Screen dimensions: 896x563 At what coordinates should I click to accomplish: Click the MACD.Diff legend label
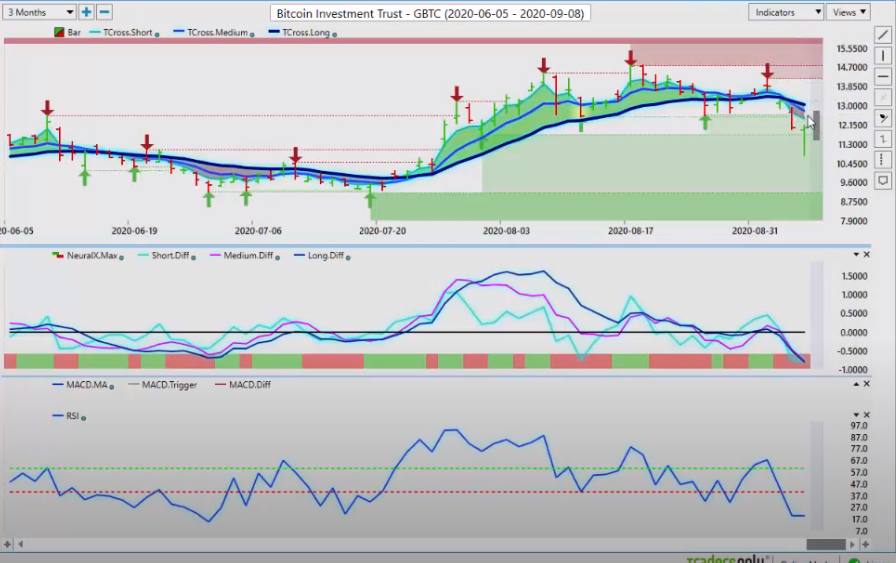250,385
